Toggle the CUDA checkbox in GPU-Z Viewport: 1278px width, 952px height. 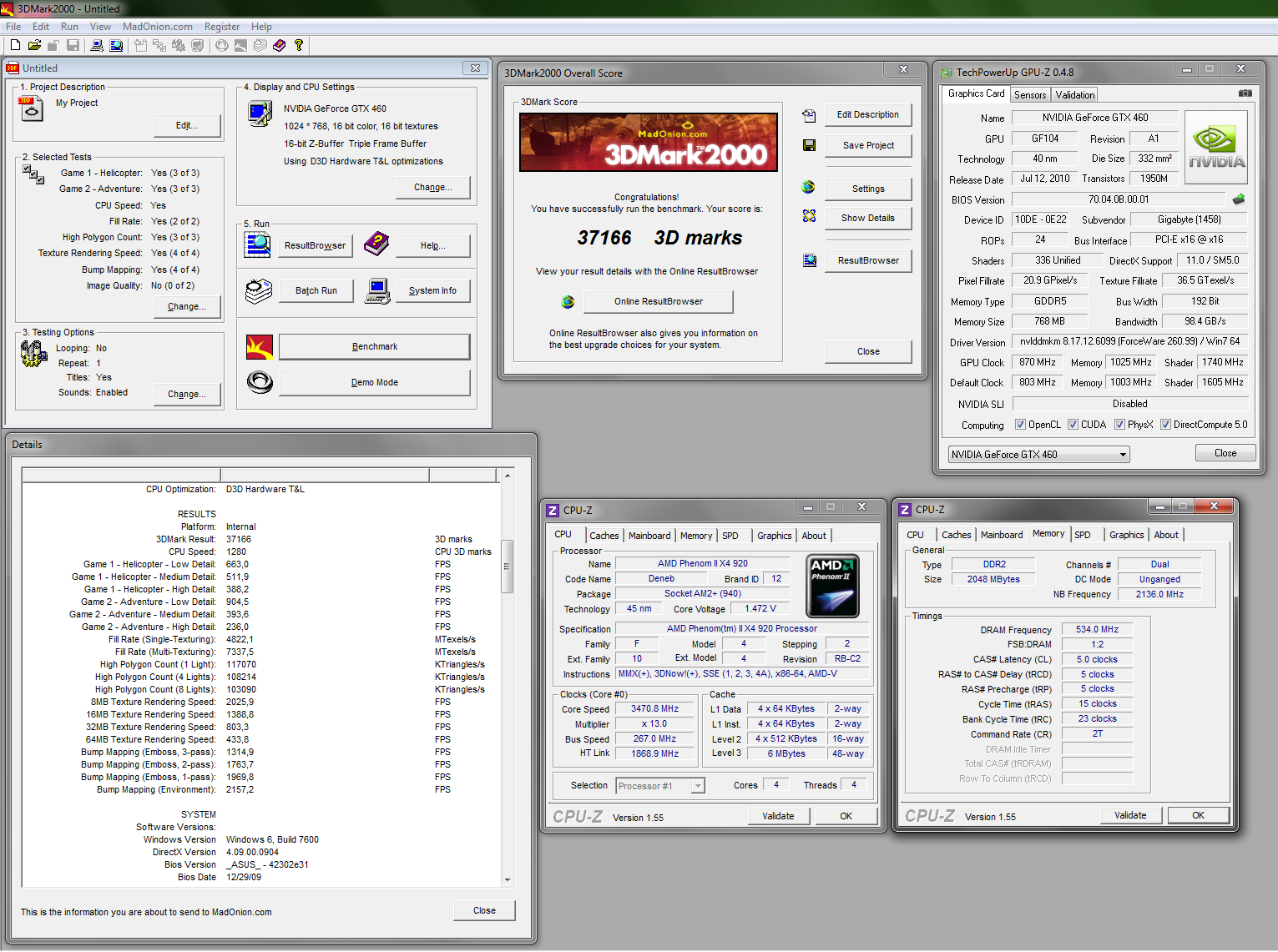coord(1073,425)
